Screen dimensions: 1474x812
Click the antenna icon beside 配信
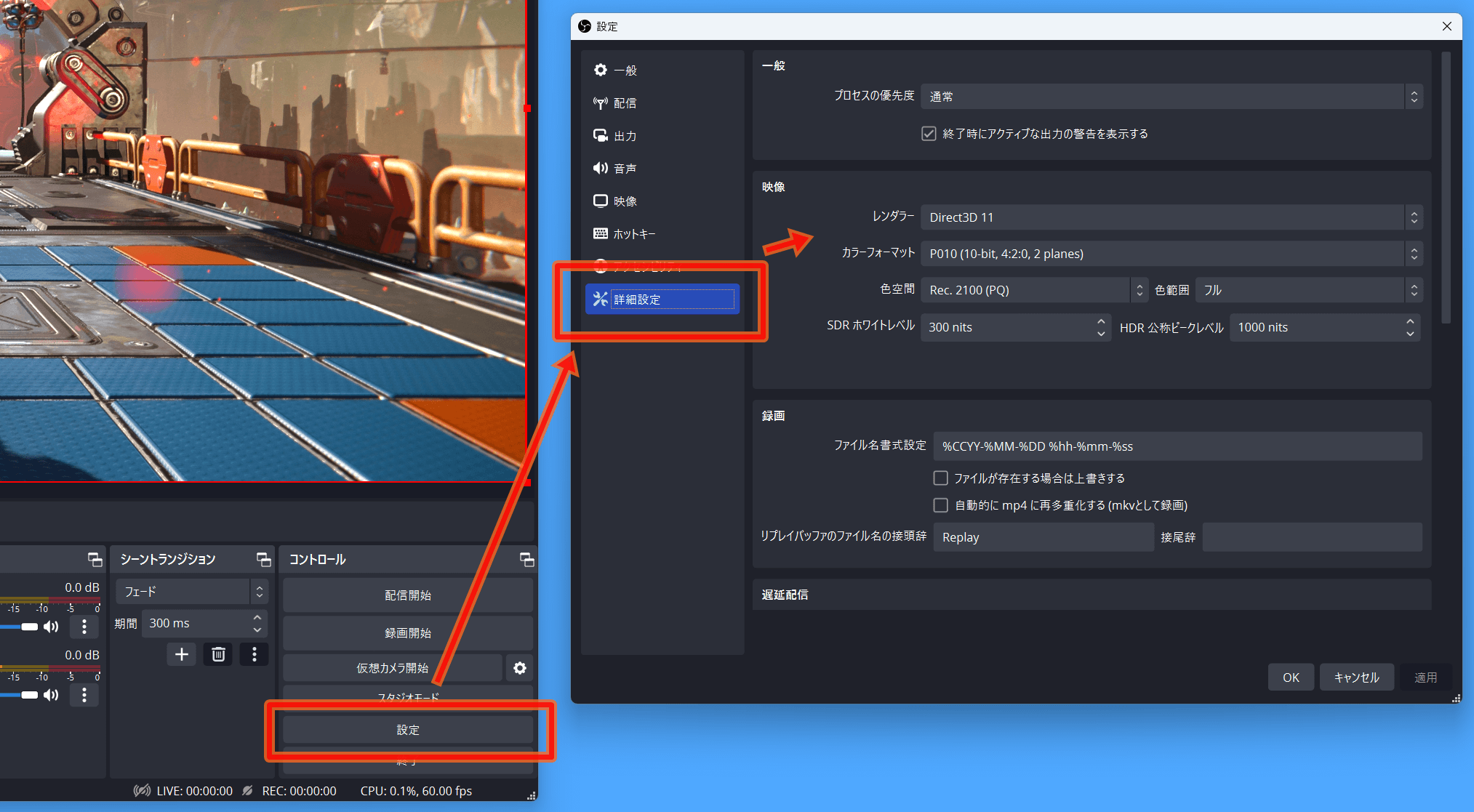(601, 103)
